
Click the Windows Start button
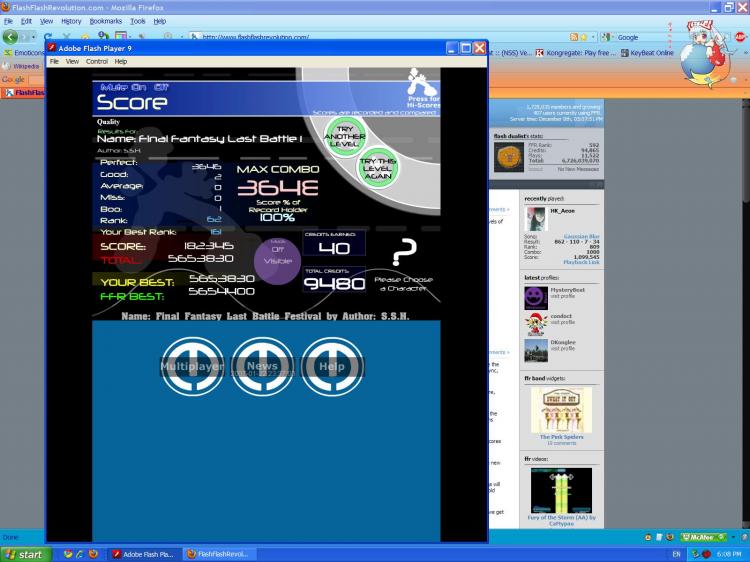click(25, 554)
